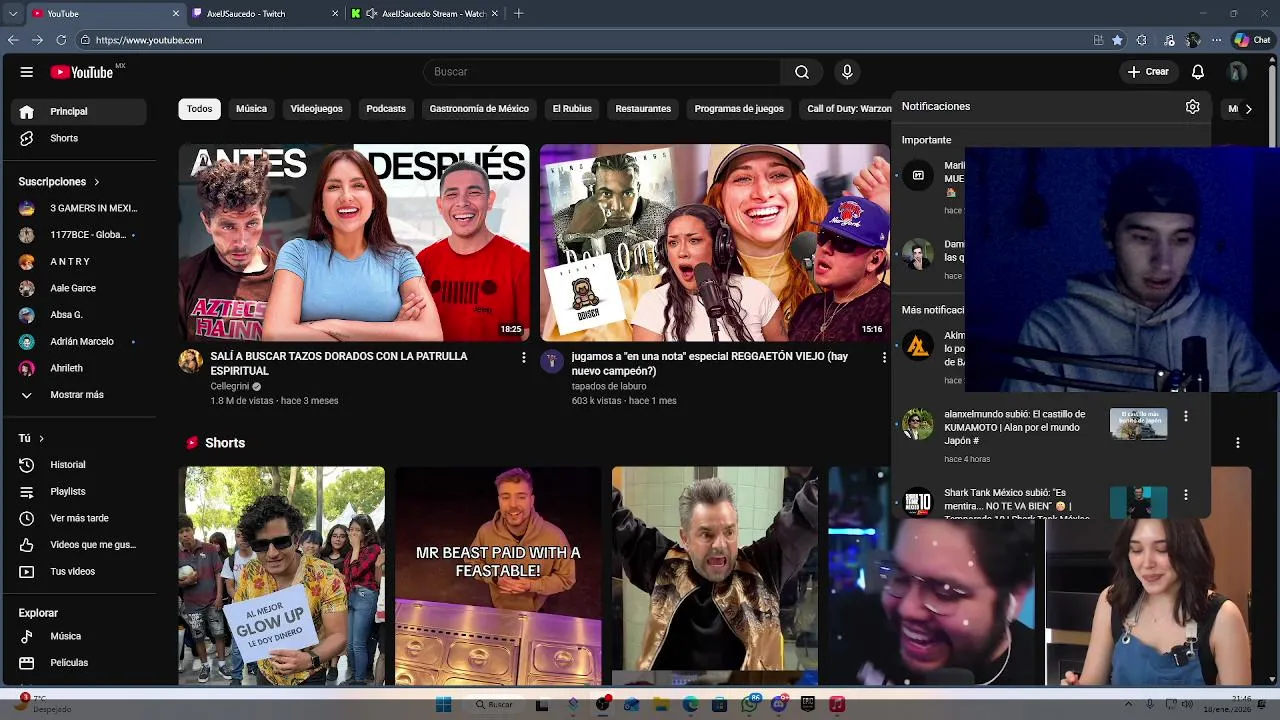Viewport: 1280px width, 720px height.
Task: Open reggaetón viejo video thumbnail
Action: click(x=715, y=243)
